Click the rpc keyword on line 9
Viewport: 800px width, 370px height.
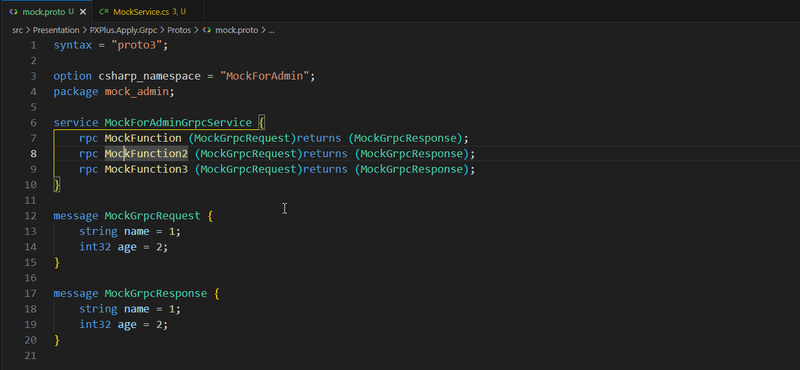click(x=88, y=169)
